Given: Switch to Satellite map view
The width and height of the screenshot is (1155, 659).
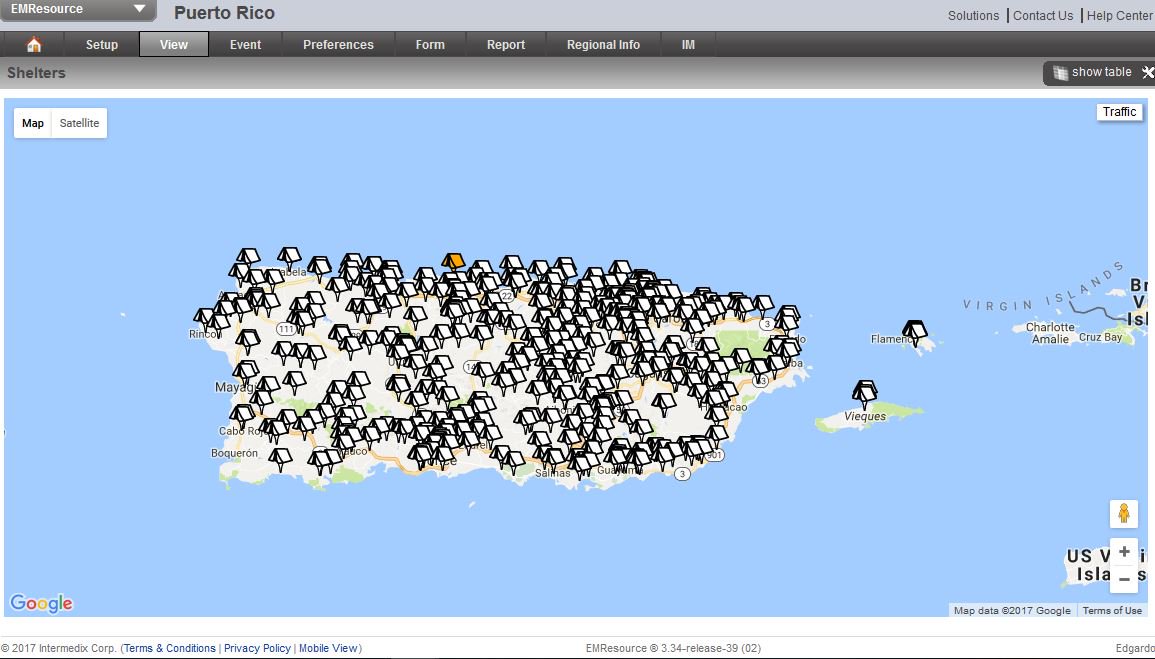Looking at the screenshot, I should pos(79,123).
